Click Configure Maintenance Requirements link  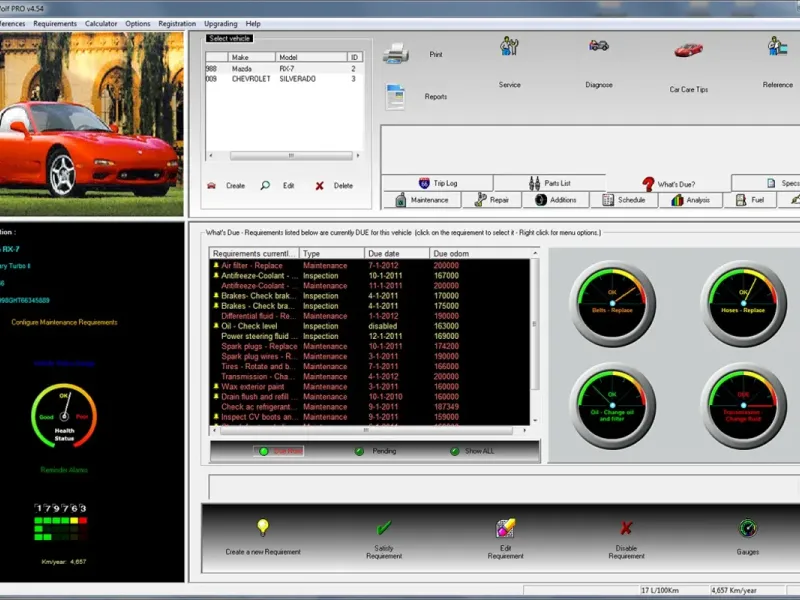point(64,322)
